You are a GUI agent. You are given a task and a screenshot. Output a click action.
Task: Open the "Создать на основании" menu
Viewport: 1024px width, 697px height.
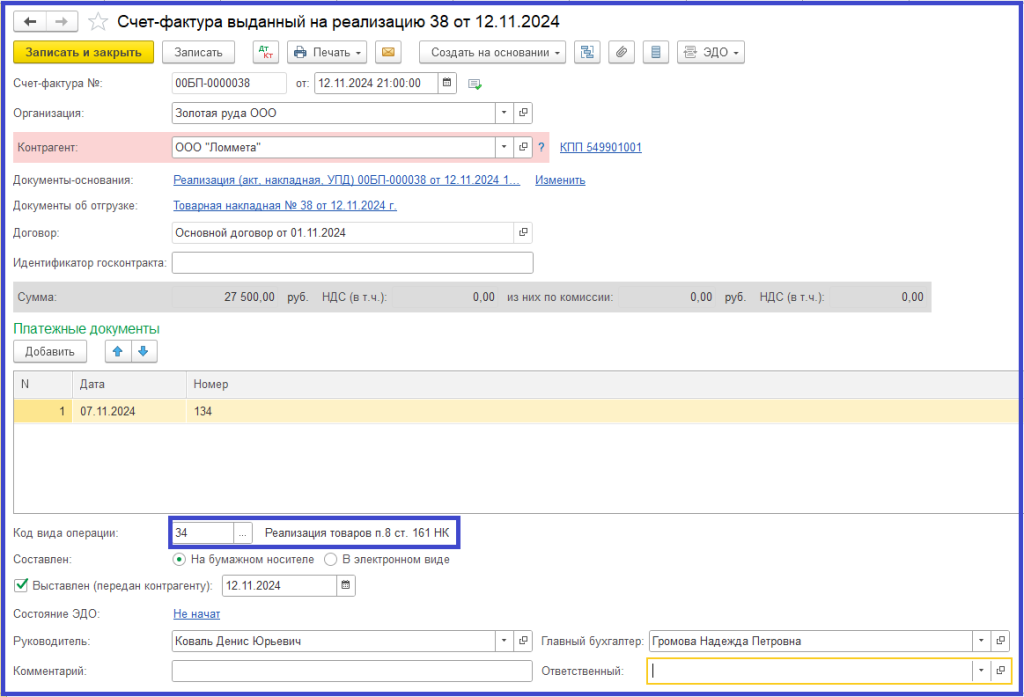tap(493, 52)
